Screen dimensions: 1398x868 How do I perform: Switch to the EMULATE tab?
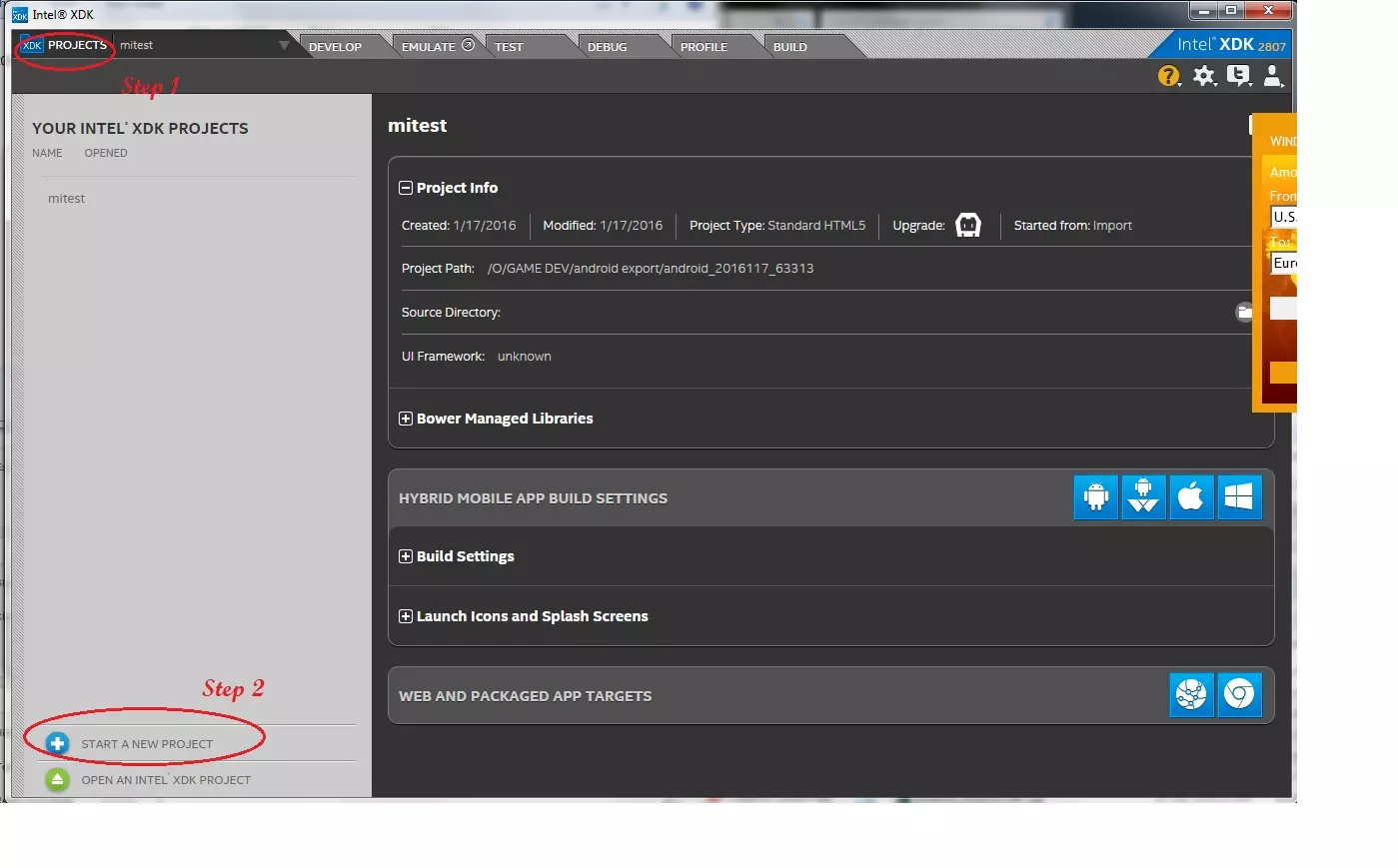click(438, 47)
